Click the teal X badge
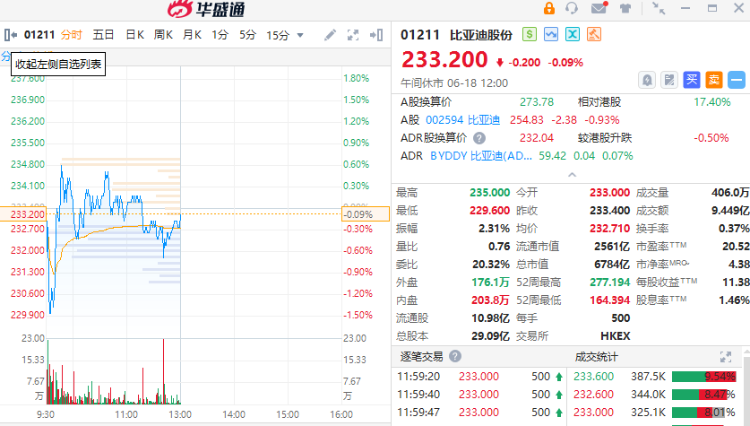This screenshot has height=426, width=750. 573,34
